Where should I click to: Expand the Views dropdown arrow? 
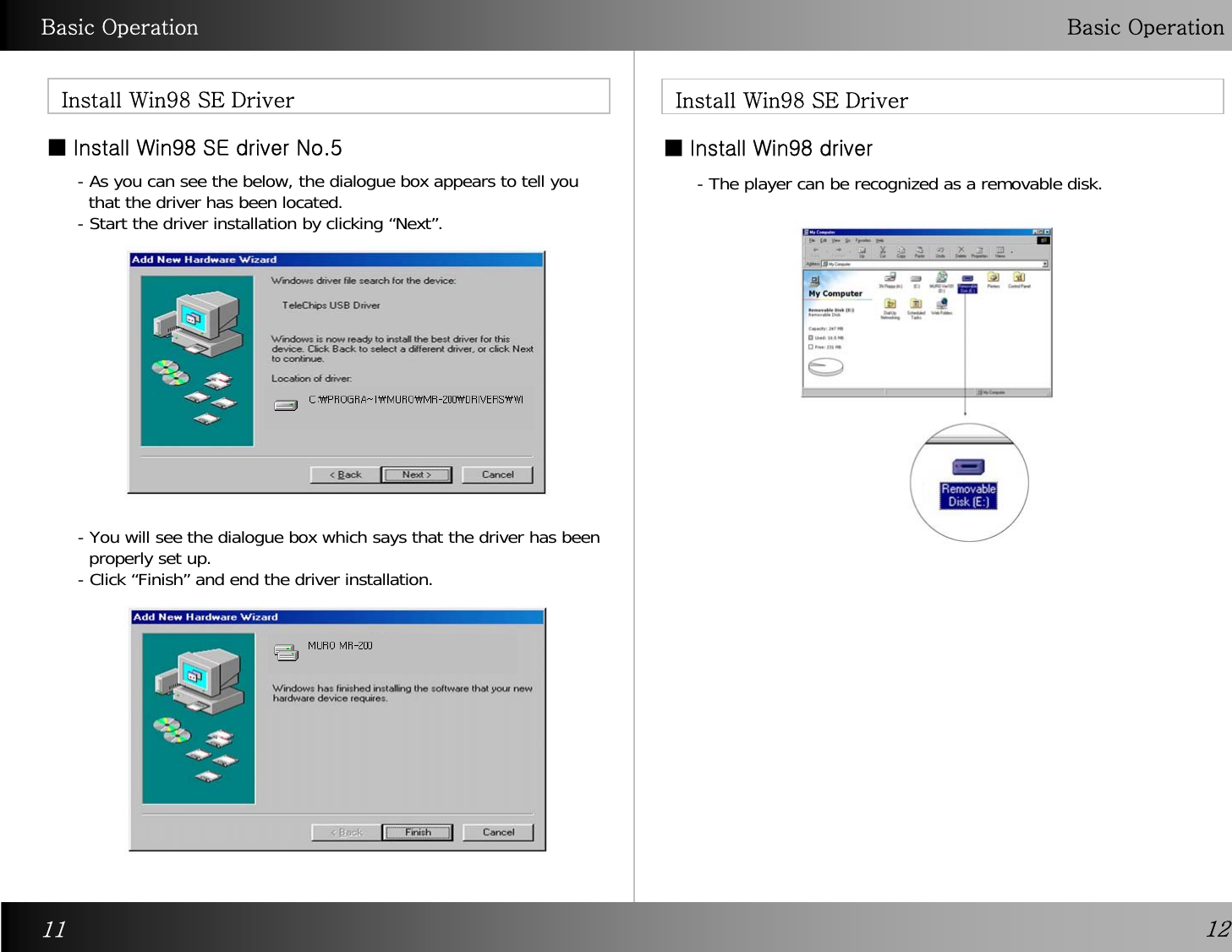click(x=1011, y=251)
